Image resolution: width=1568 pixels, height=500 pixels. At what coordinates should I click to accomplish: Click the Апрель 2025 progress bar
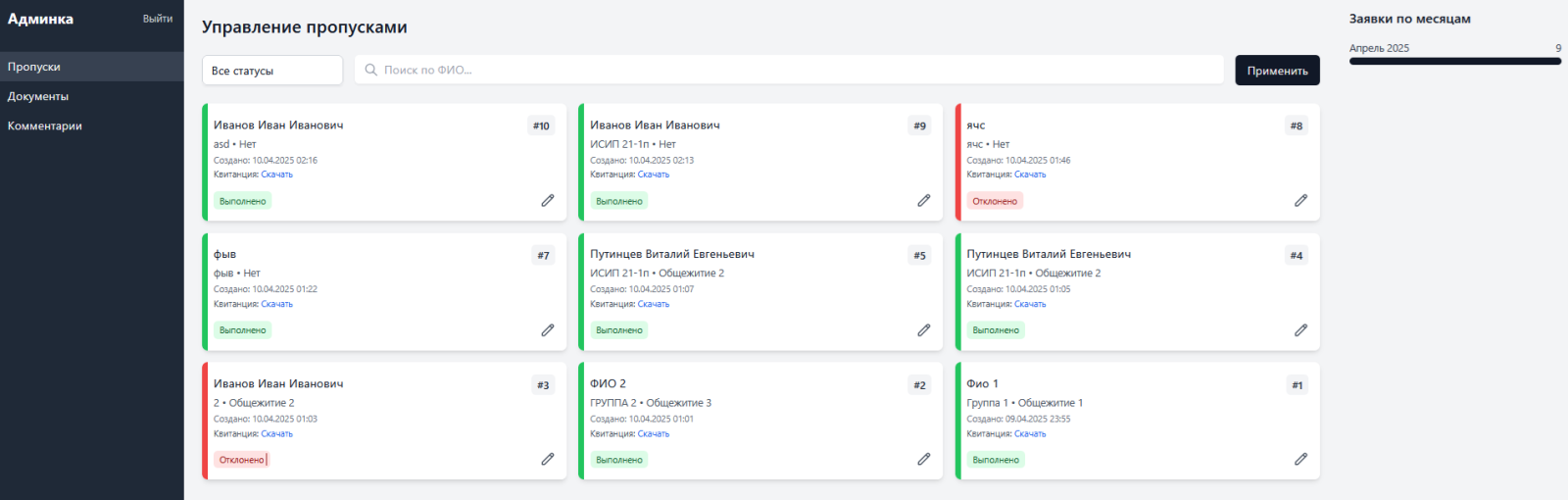1454,61
